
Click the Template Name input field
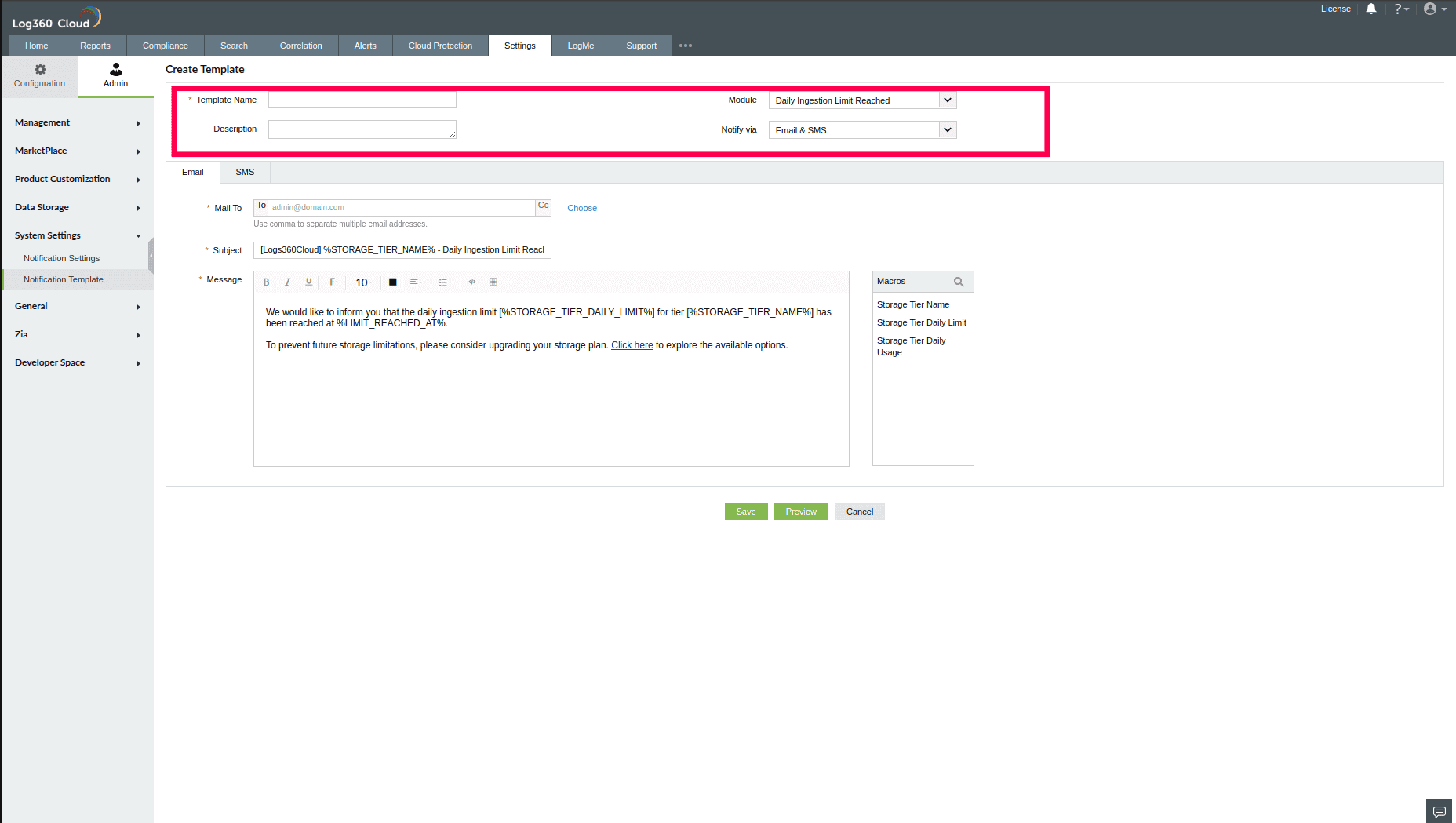tap(362, 100)
